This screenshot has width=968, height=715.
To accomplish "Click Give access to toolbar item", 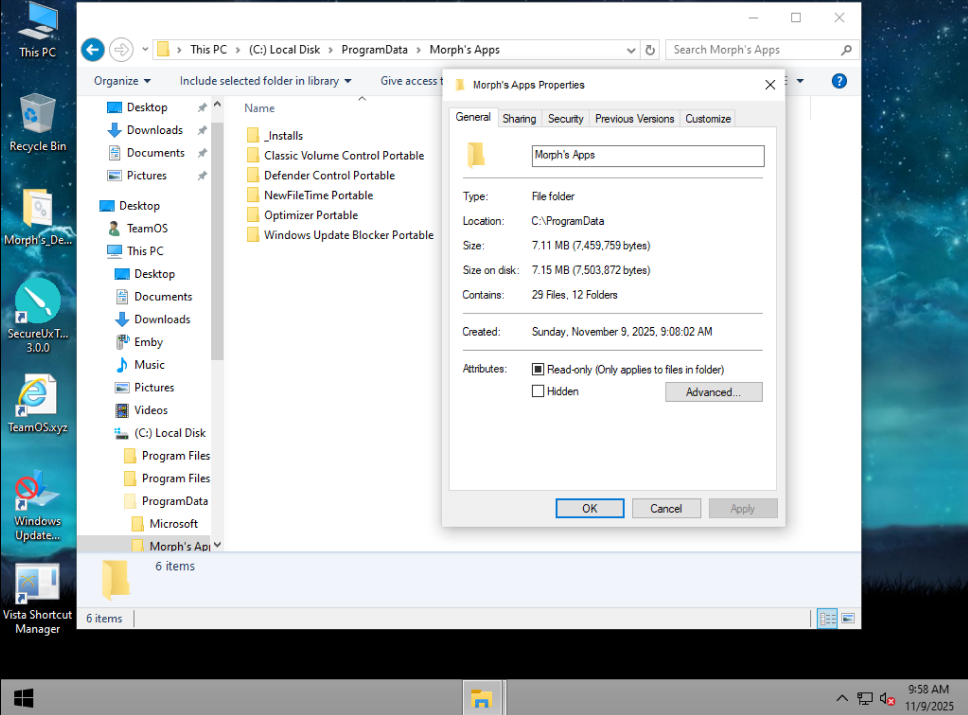I will pyautogui.click(x=412, y=81).
